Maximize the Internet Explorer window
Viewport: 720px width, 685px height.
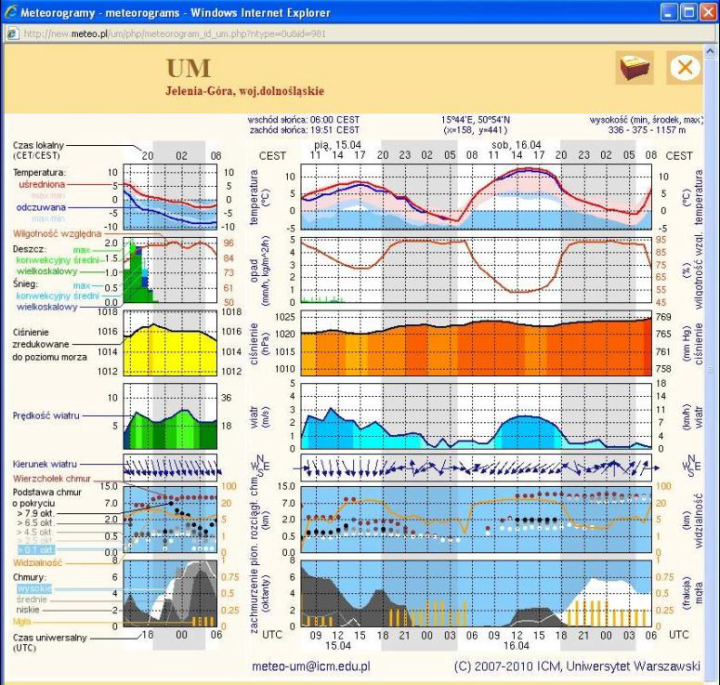tap(688, 12)
